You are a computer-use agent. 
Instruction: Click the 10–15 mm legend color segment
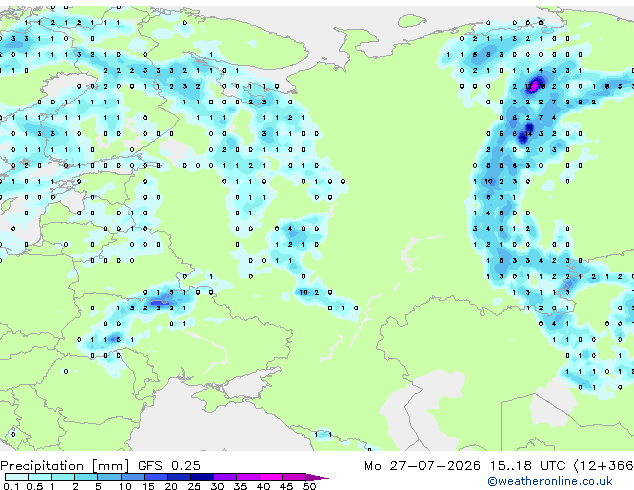pos(133,477)
